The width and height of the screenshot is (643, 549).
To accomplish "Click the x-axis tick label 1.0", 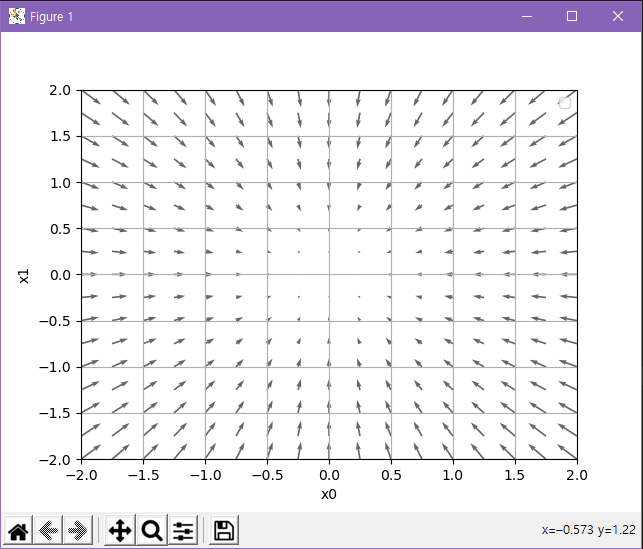I will 453,475.
